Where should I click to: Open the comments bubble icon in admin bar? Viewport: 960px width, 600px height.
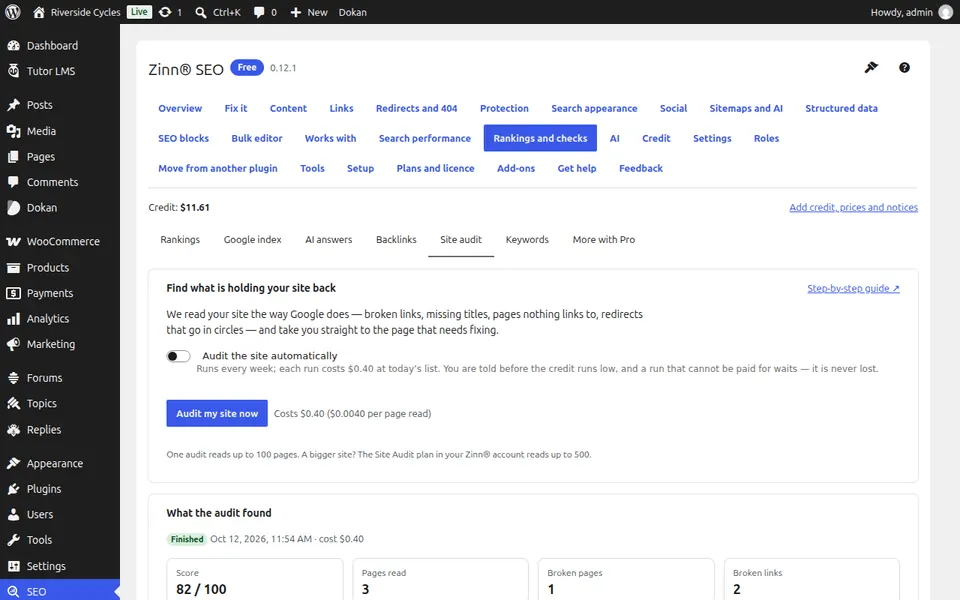pyautogui.click(x=259, y=12)
